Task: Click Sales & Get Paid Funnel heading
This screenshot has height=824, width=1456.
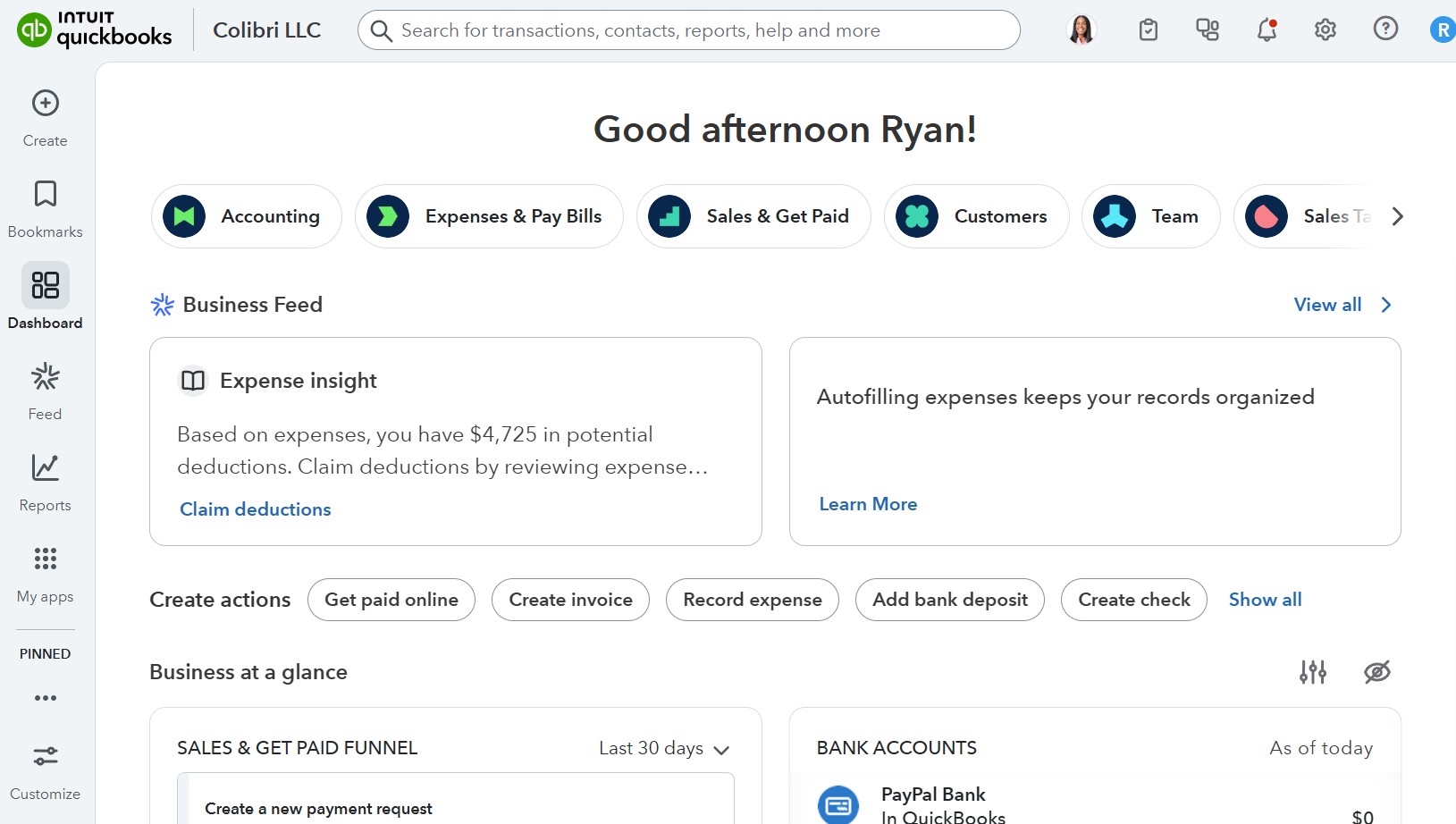Action: point(298,748)
